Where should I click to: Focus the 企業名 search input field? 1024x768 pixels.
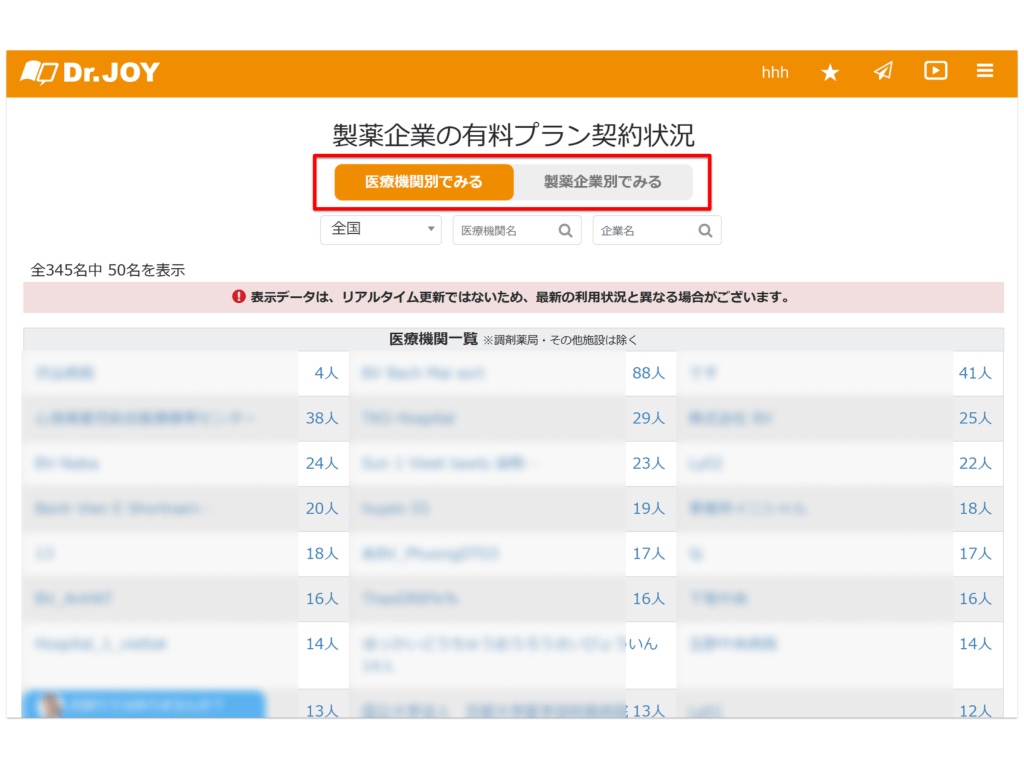643,231
